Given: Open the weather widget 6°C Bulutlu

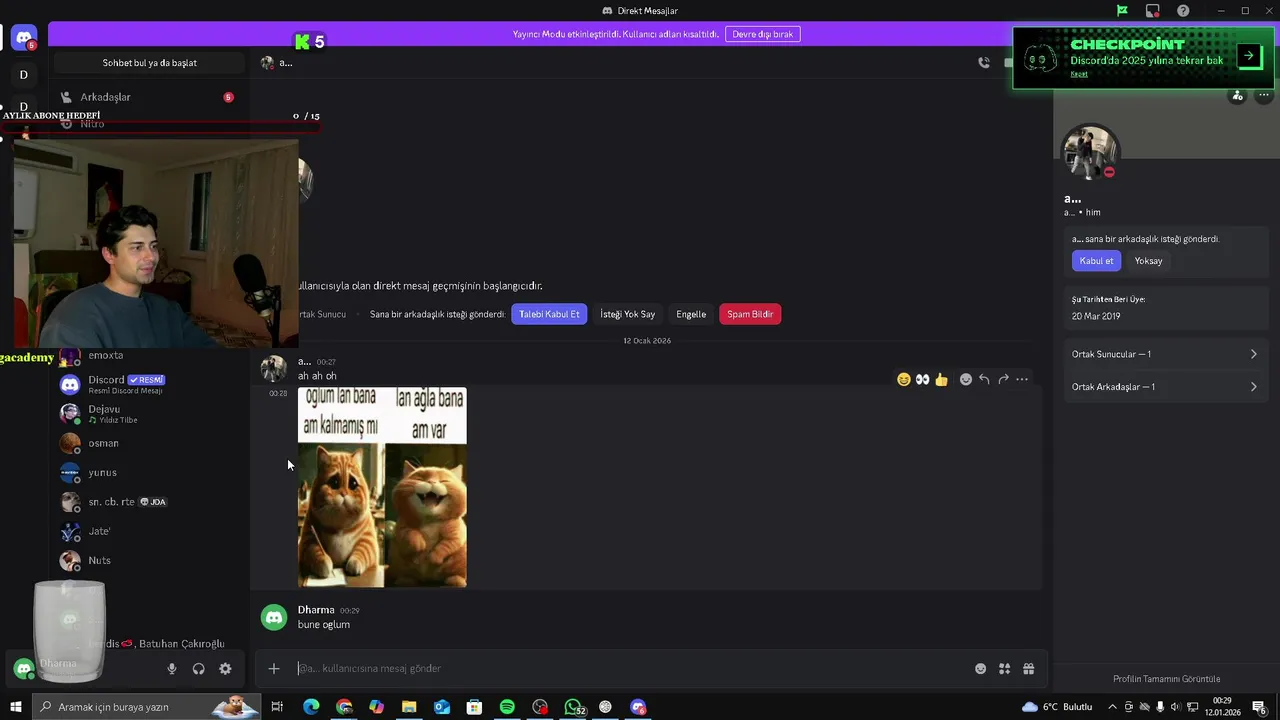Looking at the screenshot, I should (x=1056, y=707).
